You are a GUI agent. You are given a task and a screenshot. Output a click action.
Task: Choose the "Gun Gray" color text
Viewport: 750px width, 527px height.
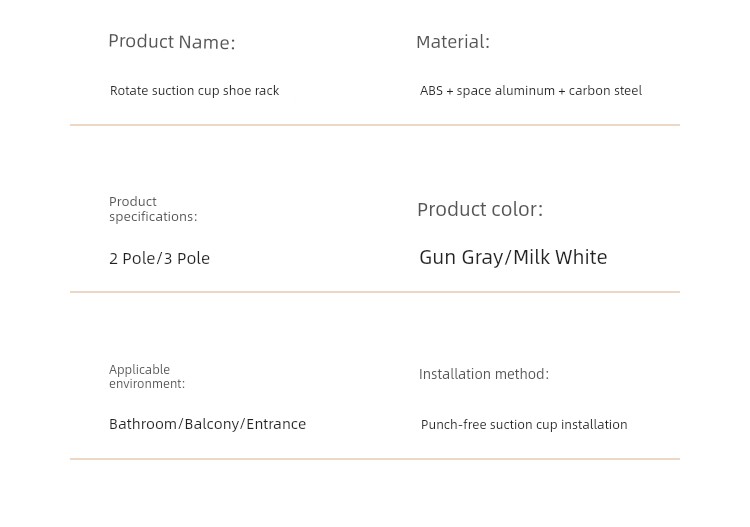coord(461,257)
